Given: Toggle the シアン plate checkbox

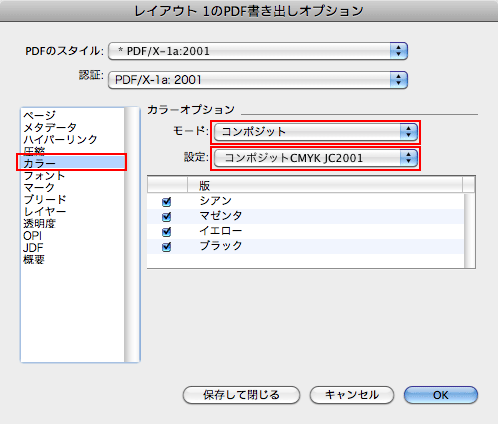Looking at the screenshot, I should pyautogui.click(x=166, y=202).
